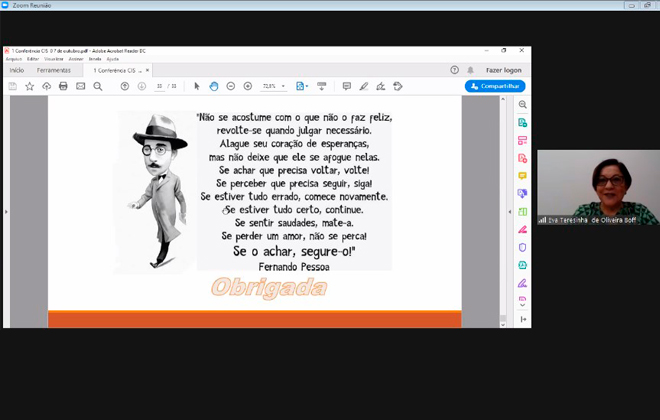Click the star bookmark icon

tap(29, 86)
